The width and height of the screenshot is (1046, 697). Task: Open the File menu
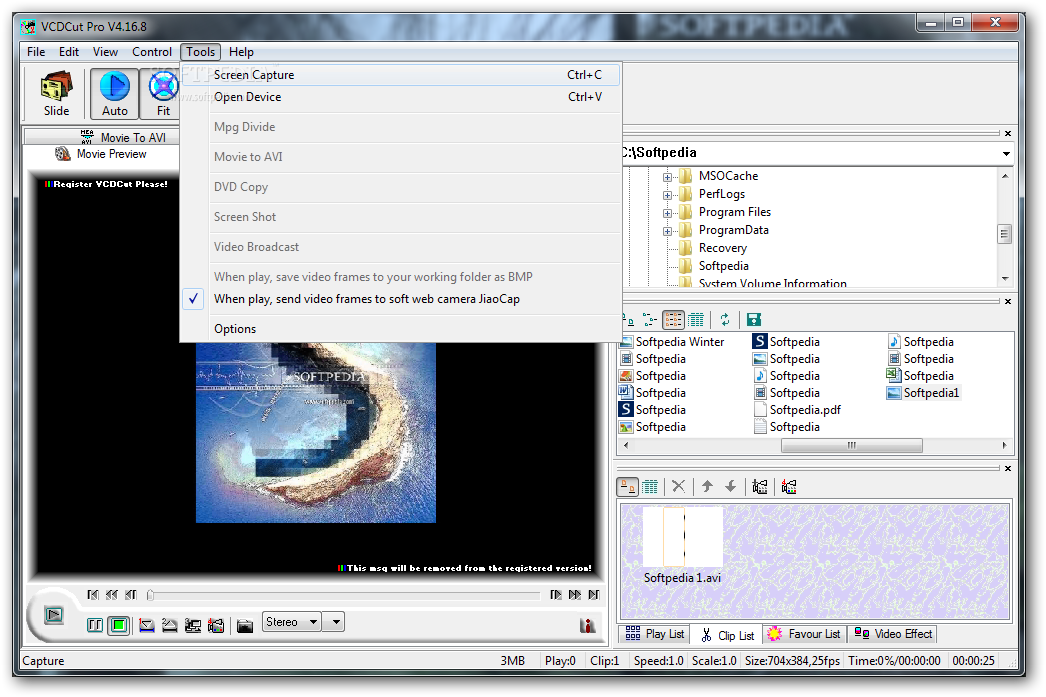click(x=36, y=52)
